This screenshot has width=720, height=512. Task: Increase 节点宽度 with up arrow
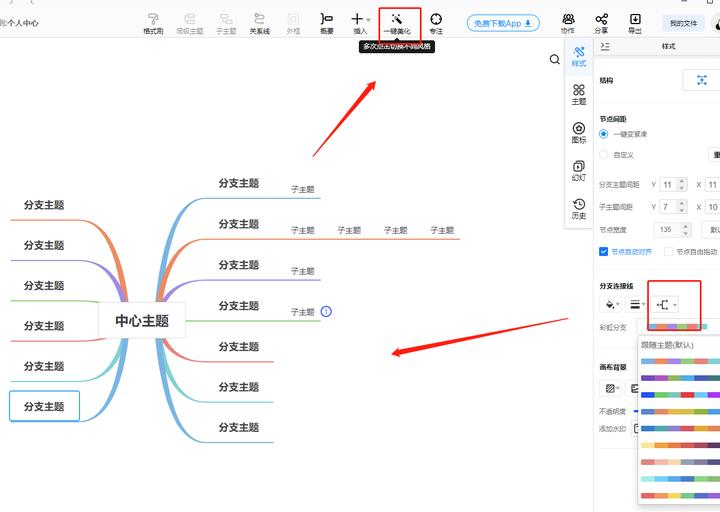686,226
